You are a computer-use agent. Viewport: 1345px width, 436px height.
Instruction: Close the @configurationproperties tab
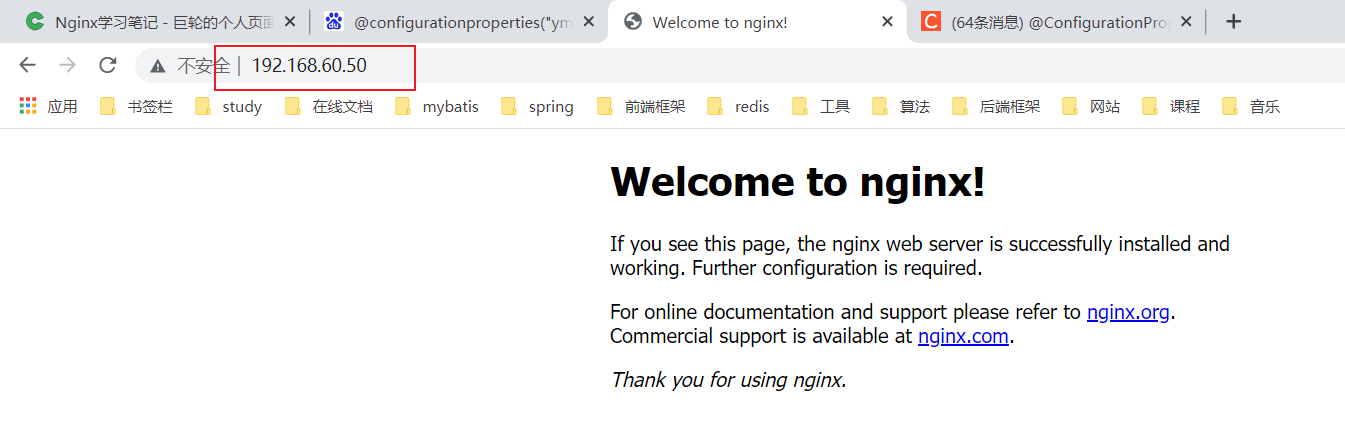pos(589,21)
